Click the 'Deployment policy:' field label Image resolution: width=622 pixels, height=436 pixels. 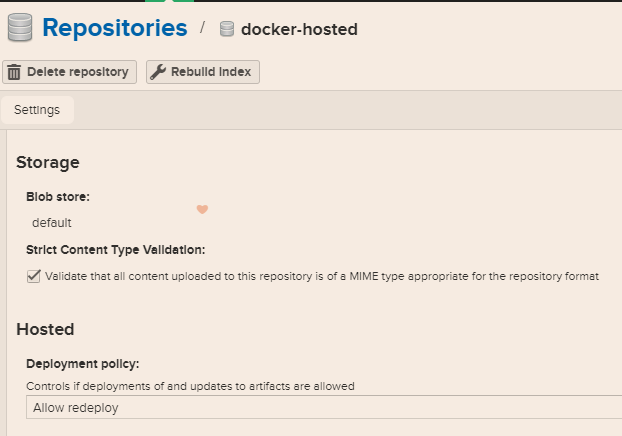82,363
